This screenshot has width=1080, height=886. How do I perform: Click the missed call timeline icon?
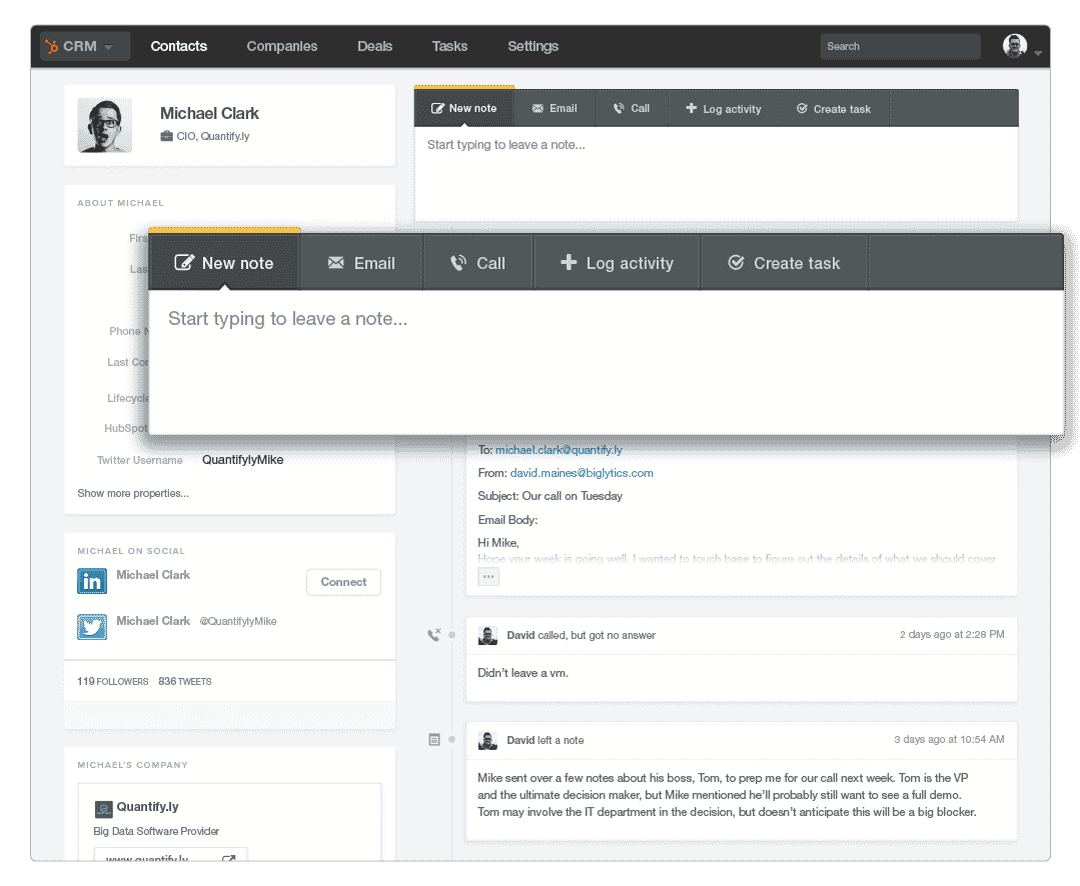coord(434,635)
